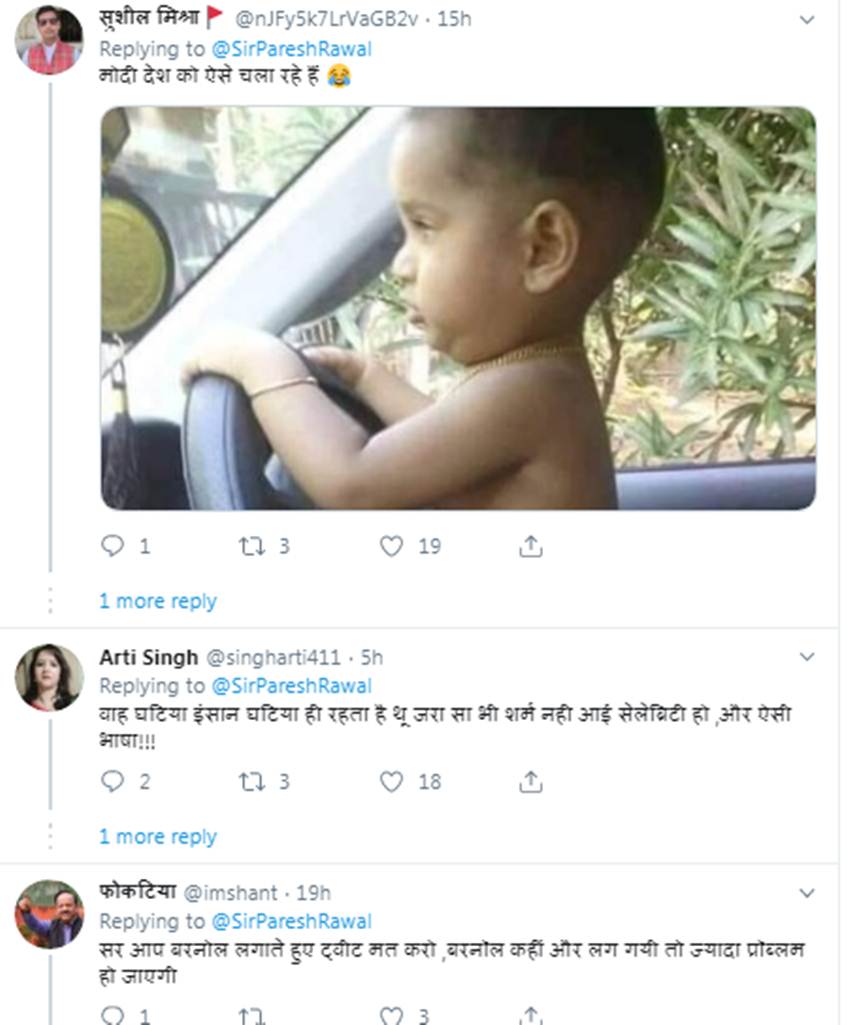Open Arti Singh's profile avatar

[49, 677]
